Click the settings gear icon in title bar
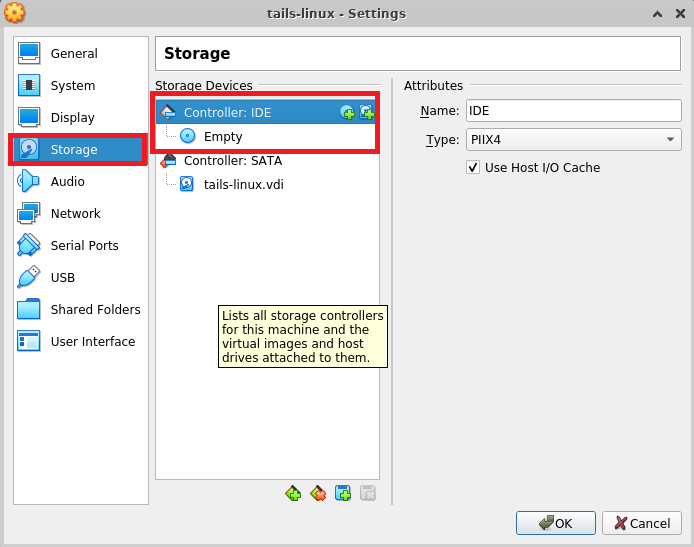The width and height of the screenshot is (694, 547). tap(15, 13)
